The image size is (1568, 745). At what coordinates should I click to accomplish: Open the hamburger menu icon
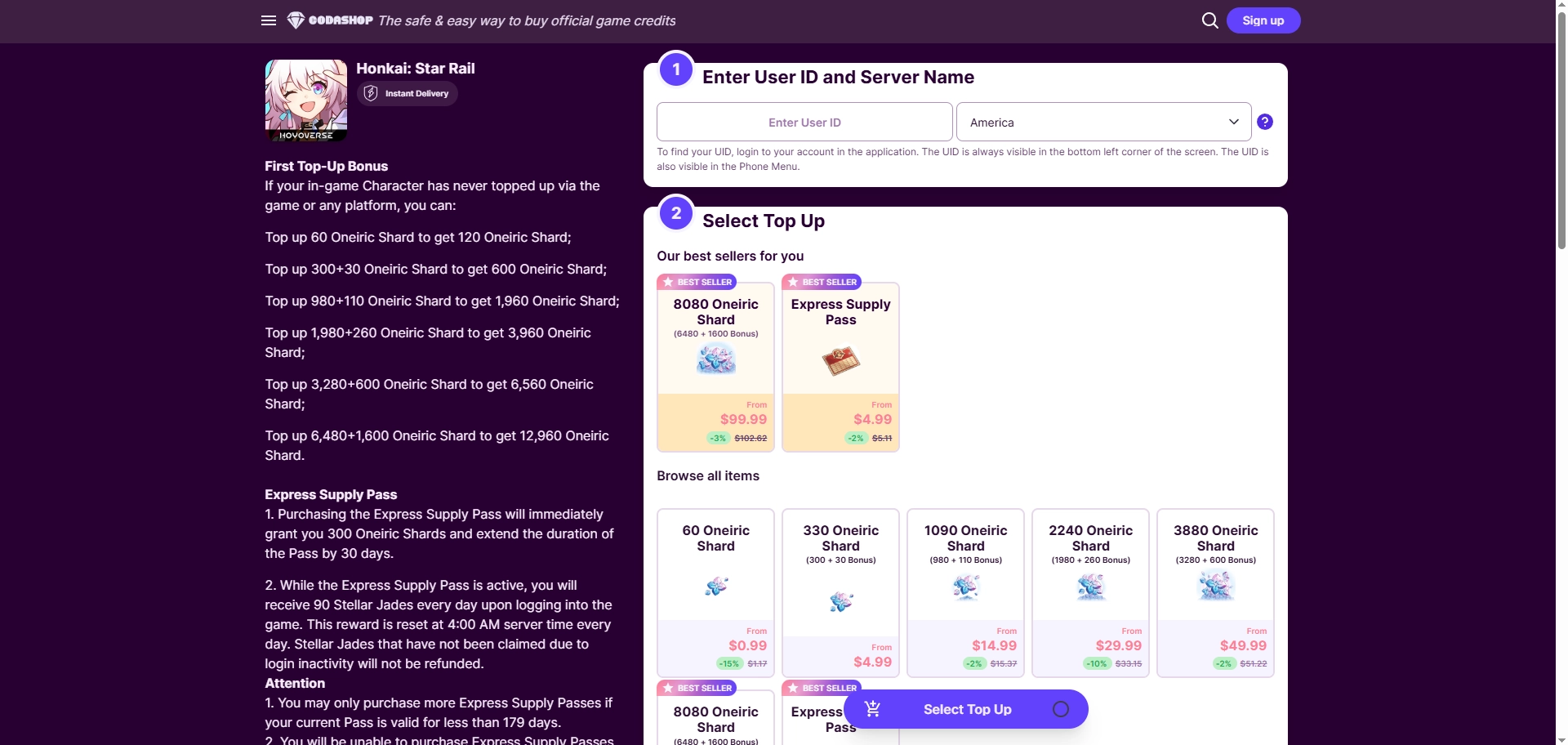(269, 20)
